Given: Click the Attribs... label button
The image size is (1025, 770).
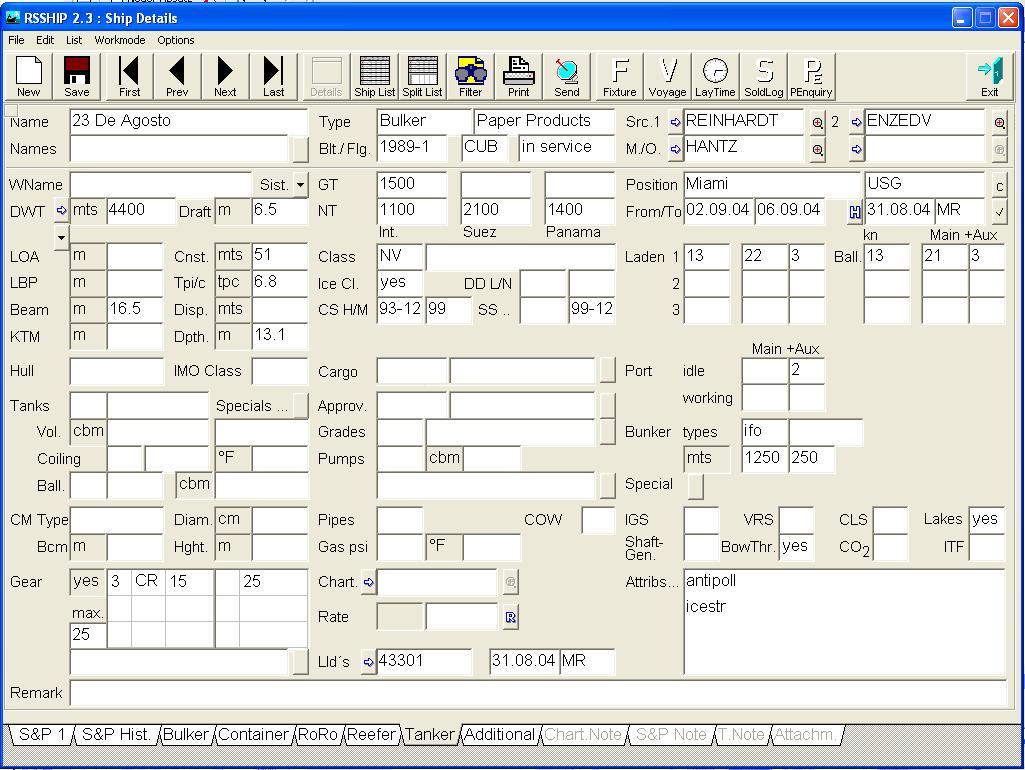Looking at the screenshot, I should [x=652, y=582].
